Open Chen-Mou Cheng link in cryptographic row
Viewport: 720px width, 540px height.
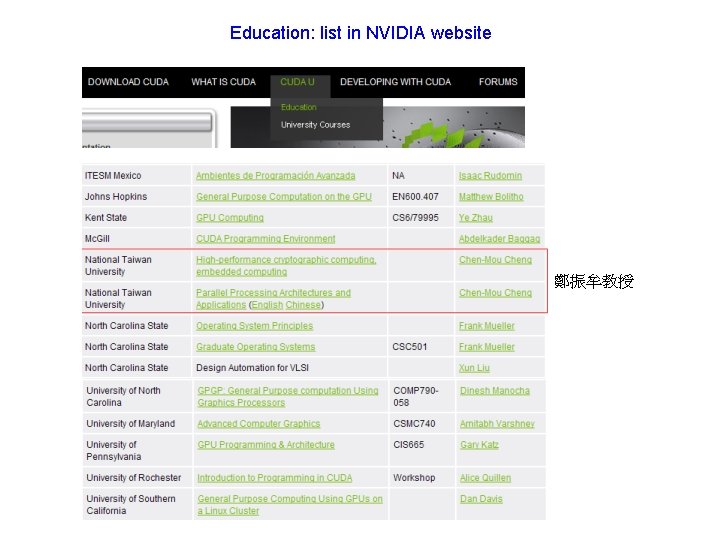tap(495, 260)
